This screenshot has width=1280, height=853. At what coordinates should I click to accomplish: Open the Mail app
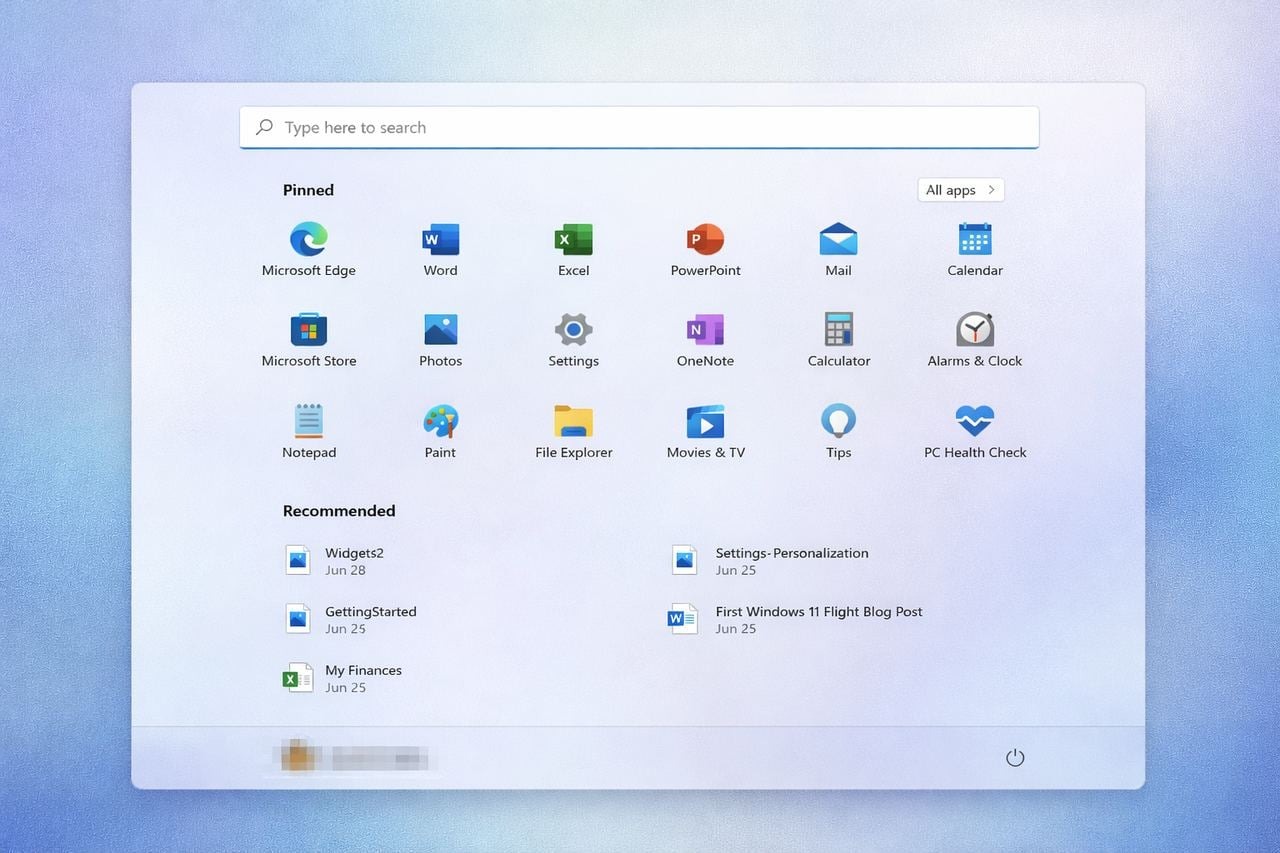coord(838,240)
